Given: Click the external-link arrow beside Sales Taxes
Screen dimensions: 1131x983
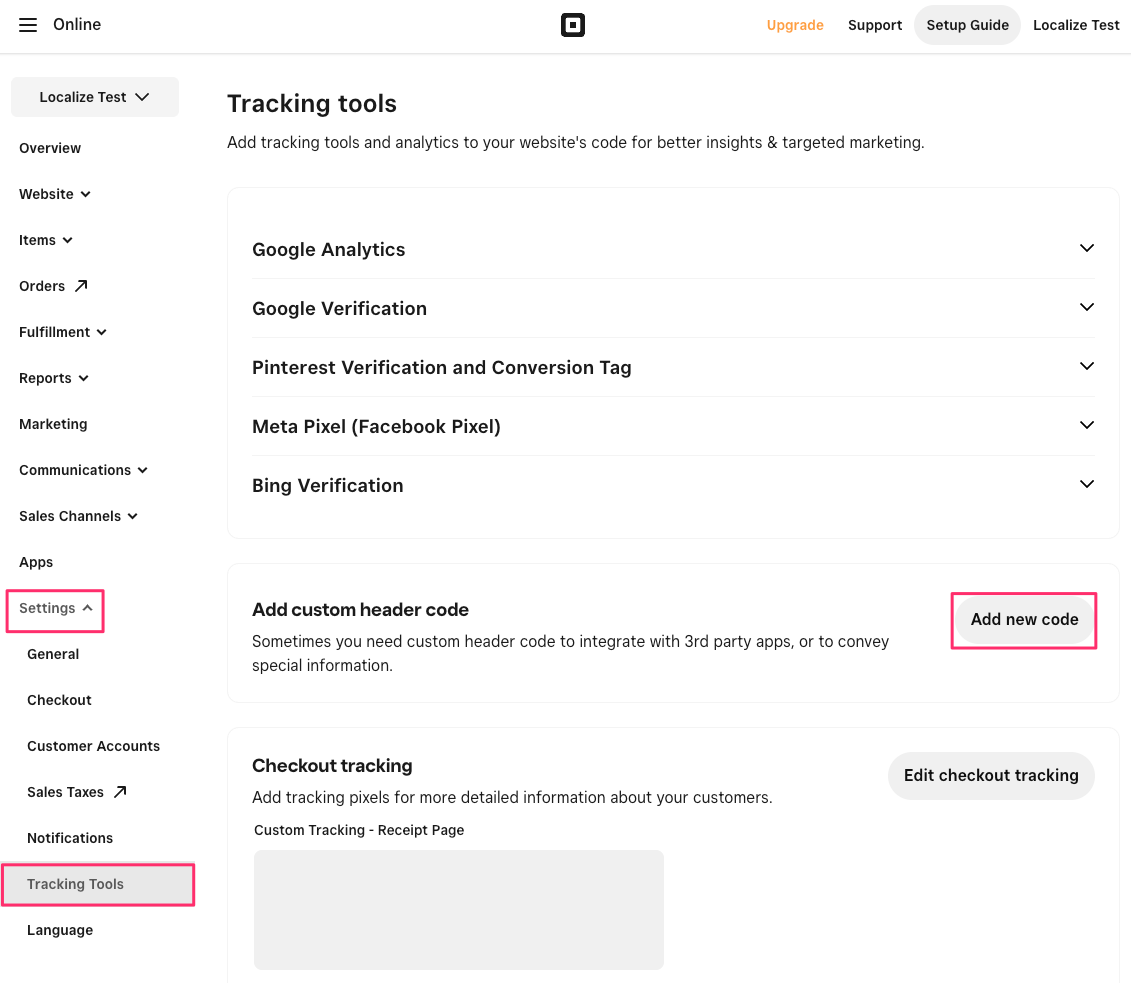Looking at the screenshot, I should coord(120,792).
